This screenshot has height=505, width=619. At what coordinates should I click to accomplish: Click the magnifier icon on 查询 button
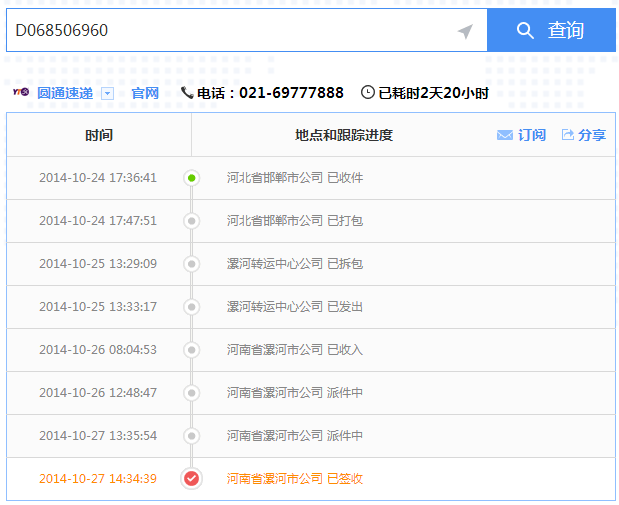[525, 30]
